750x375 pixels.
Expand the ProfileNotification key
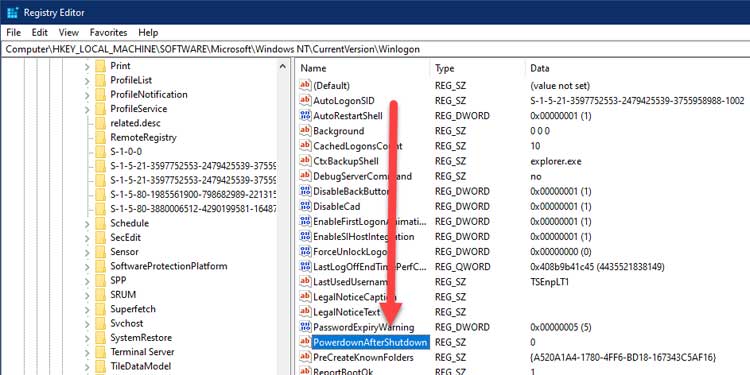[x=87, y=95]
